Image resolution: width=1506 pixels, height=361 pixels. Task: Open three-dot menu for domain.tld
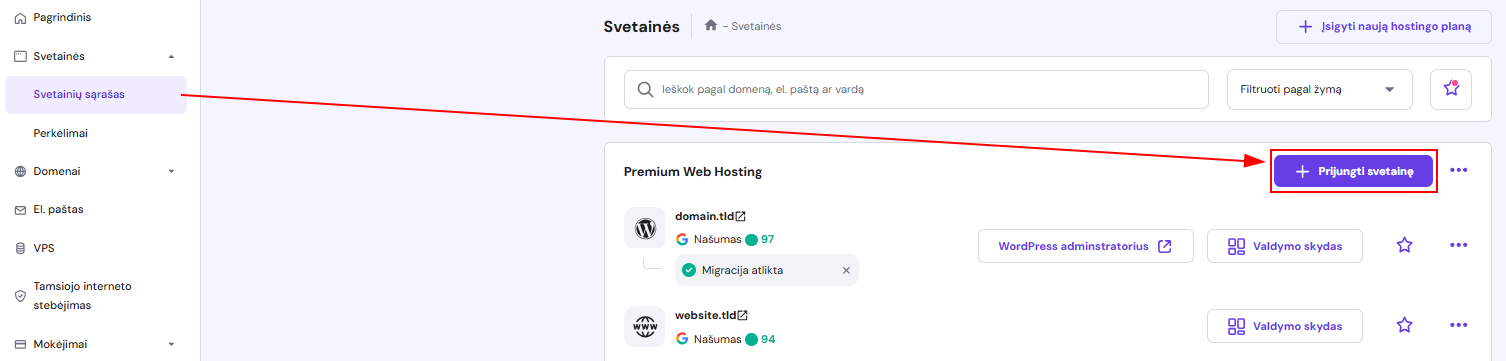tap(1458, 245)
